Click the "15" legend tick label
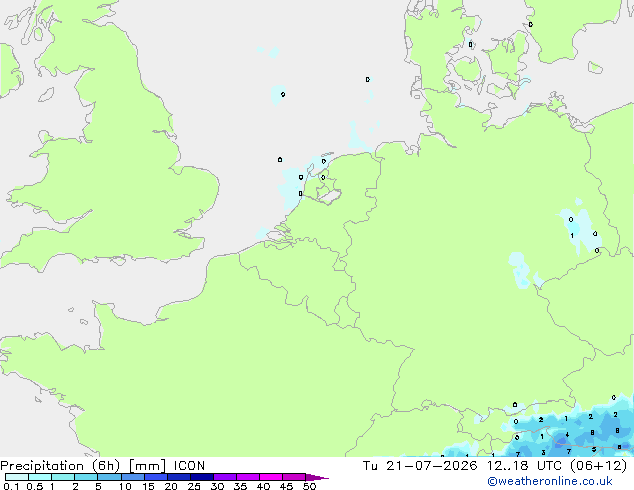The height and width of the screenshot is (490, 634). pyautogui.click(x=148, y=486)
